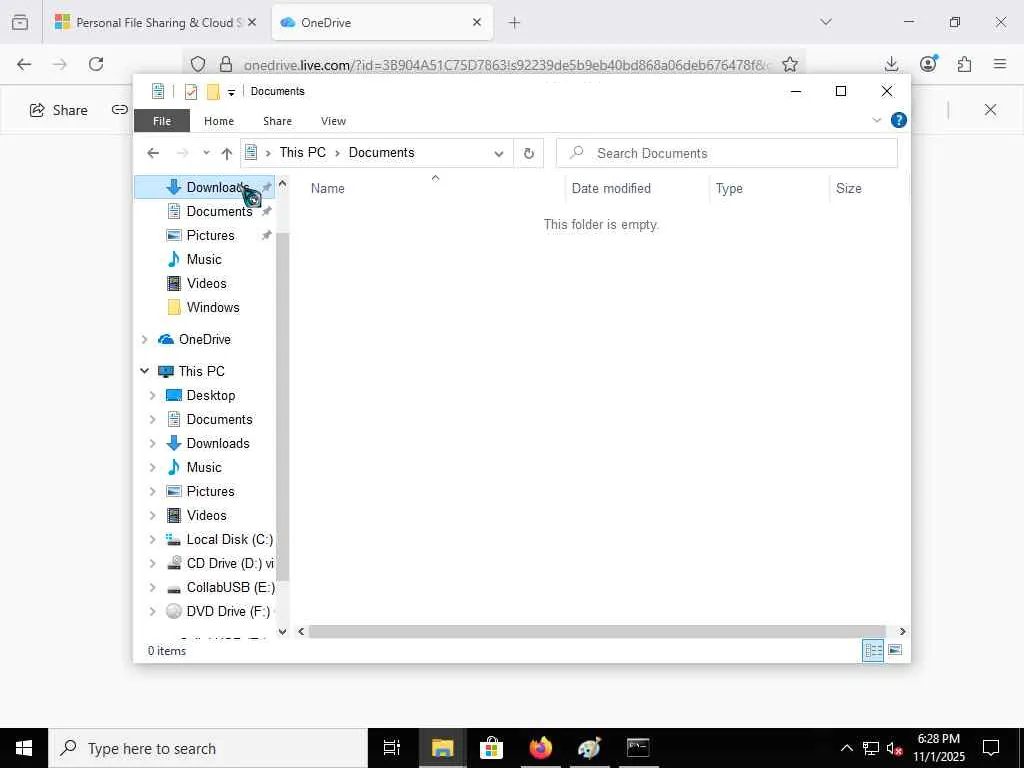Go back in File Explorer
Screen dimensions: 1024x768
pyautogui.click(x=153, y=153)
